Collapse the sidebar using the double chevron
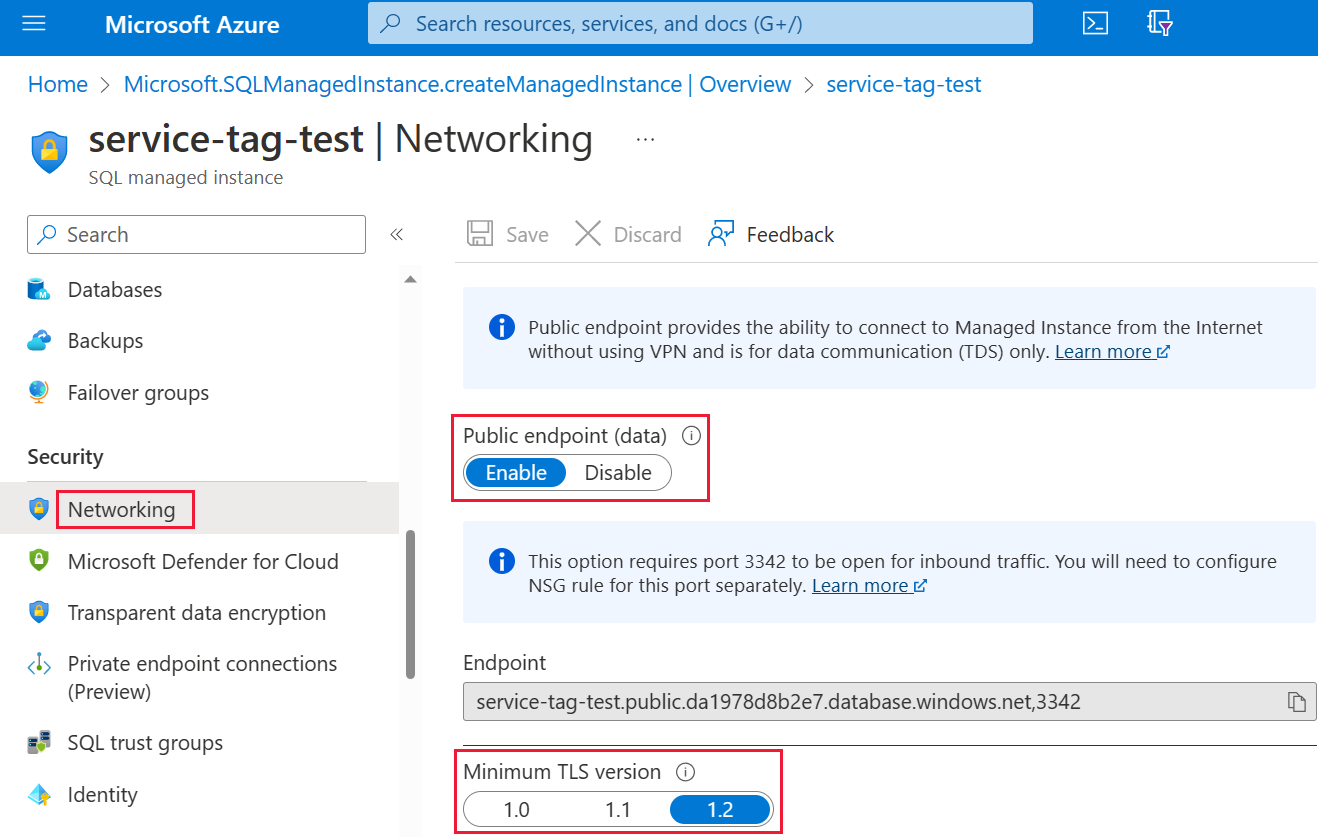Viewport: 1318px width, 837px height. tap(397, 233)
